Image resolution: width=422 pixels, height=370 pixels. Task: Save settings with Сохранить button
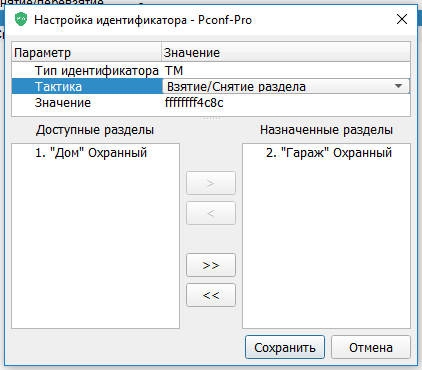(285, 347)
